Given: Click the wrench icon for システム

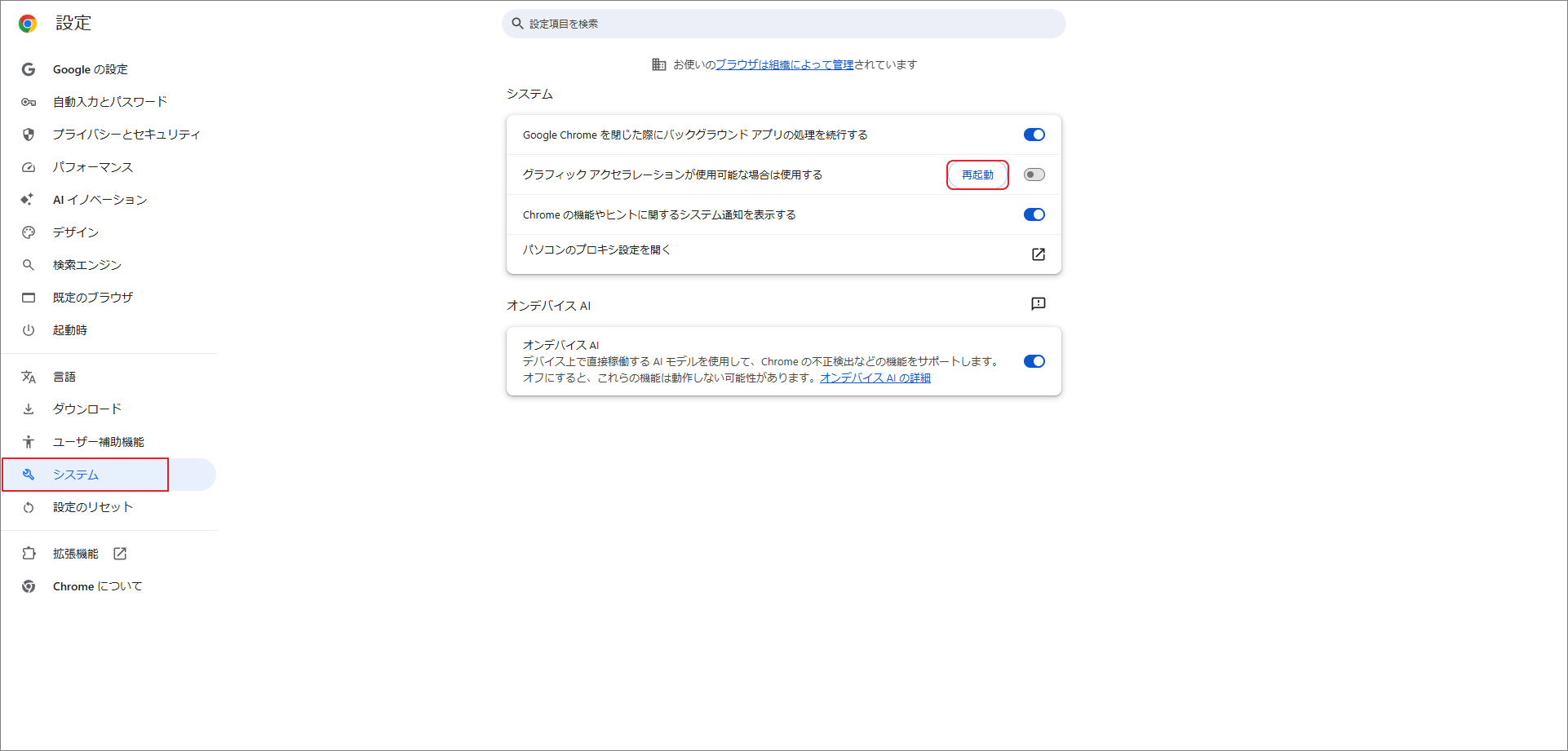Looking at the screenshot, I should [29, 475].
